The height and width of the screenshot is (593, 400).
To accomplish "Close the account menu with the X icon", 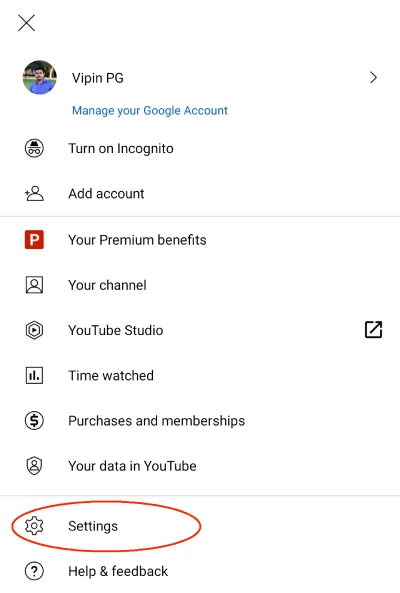I will 26,23.
